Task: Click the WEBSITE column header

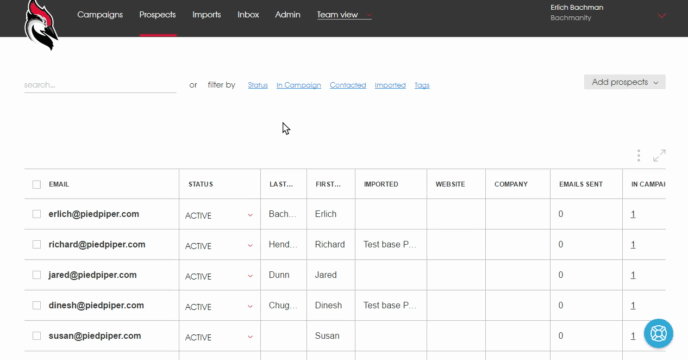Action: pos(450,184)
